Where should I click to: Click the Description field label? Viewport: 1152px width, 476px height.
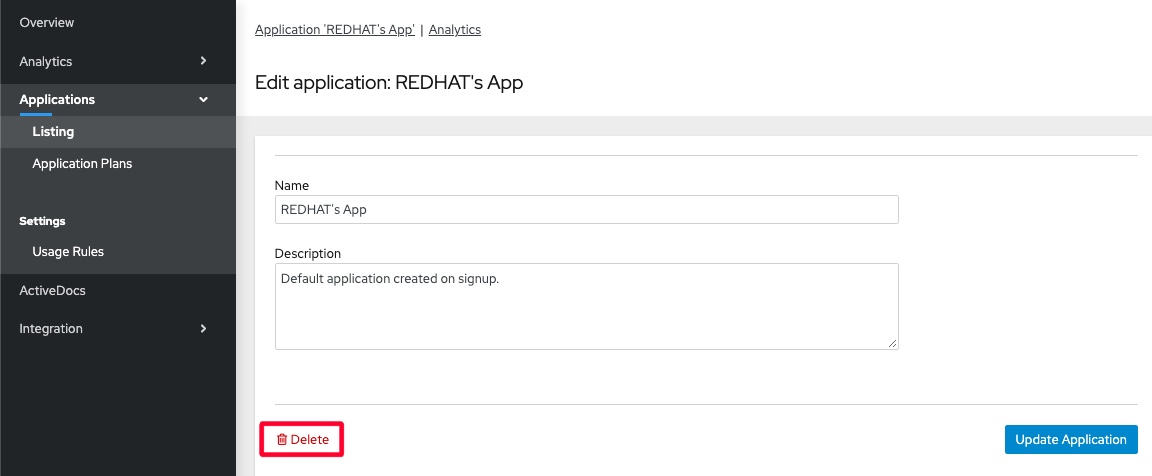[308, 254]
